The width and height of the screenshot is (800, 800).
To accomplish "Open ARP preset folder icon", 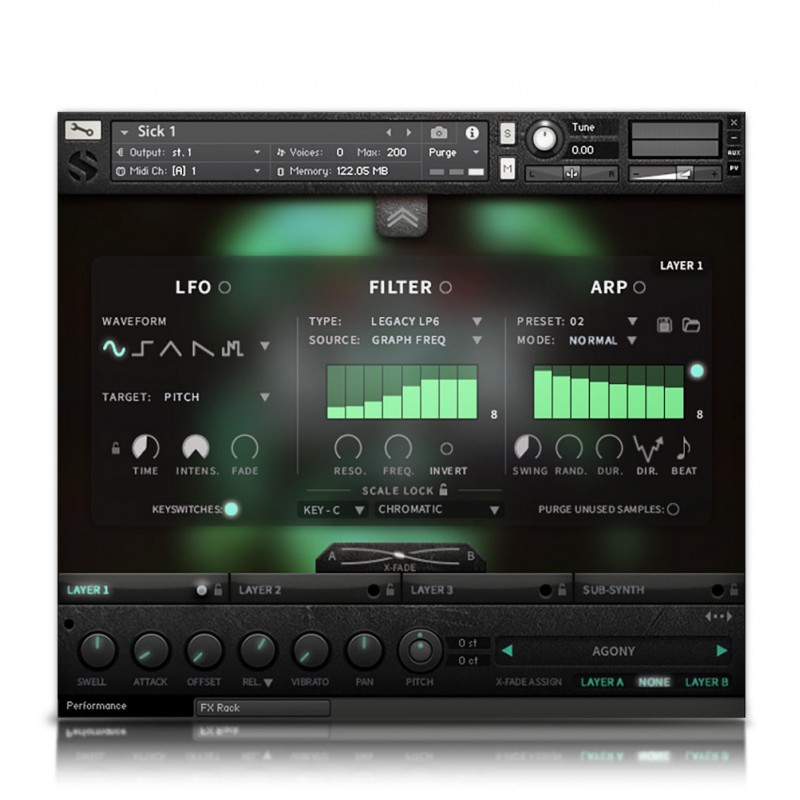I will tap(691, 323).
